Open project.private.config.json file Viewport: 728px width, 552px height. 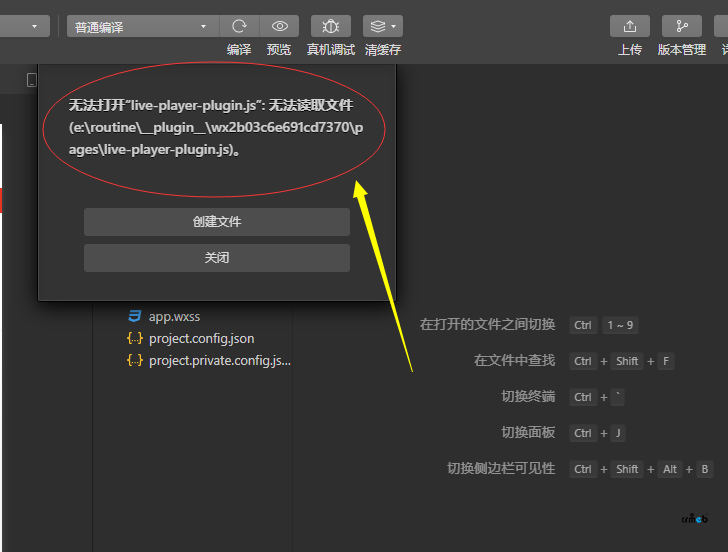[x=220, y=360]
